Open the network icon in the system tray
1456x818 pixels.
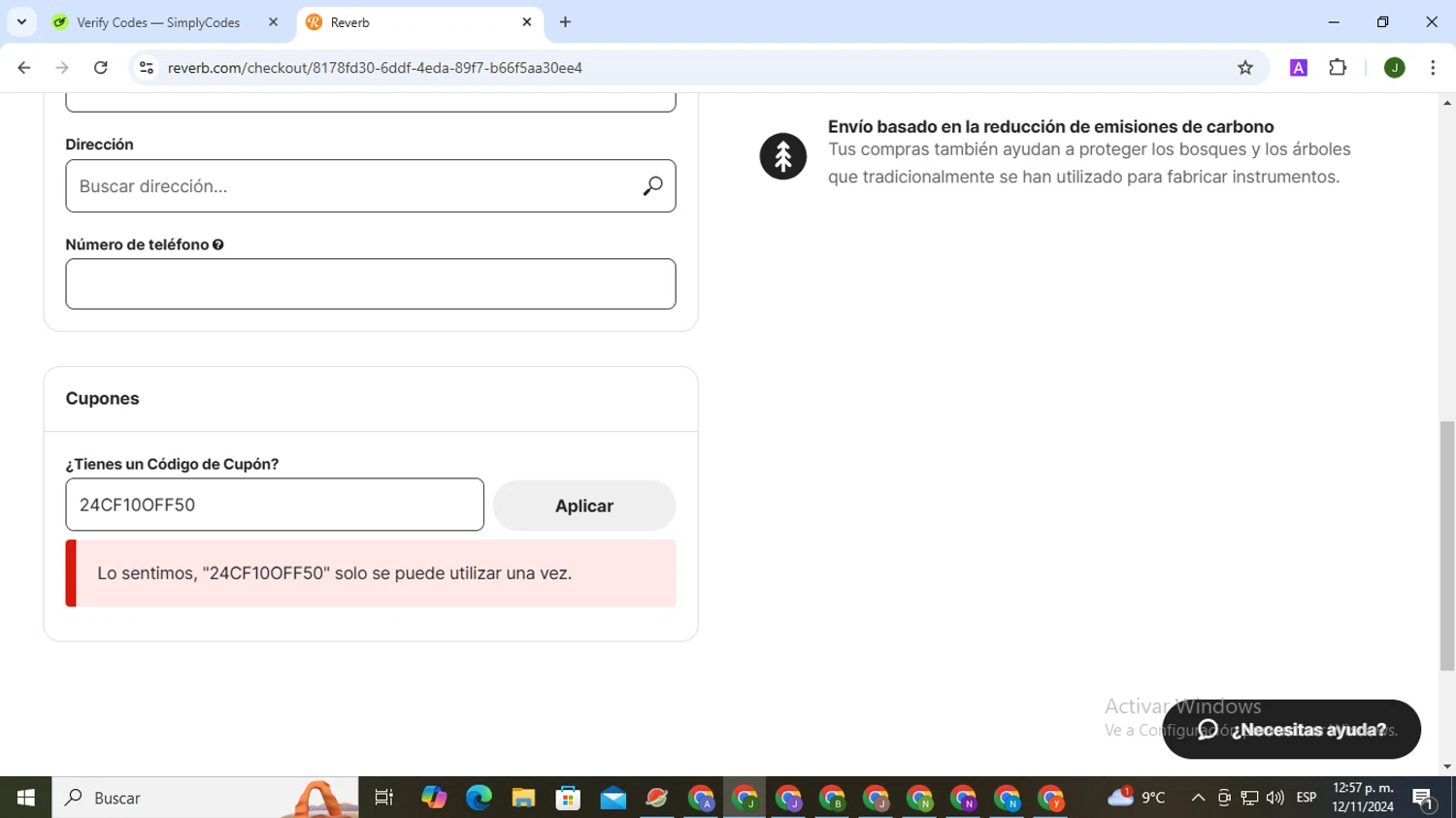click(x=1249, y=798)
